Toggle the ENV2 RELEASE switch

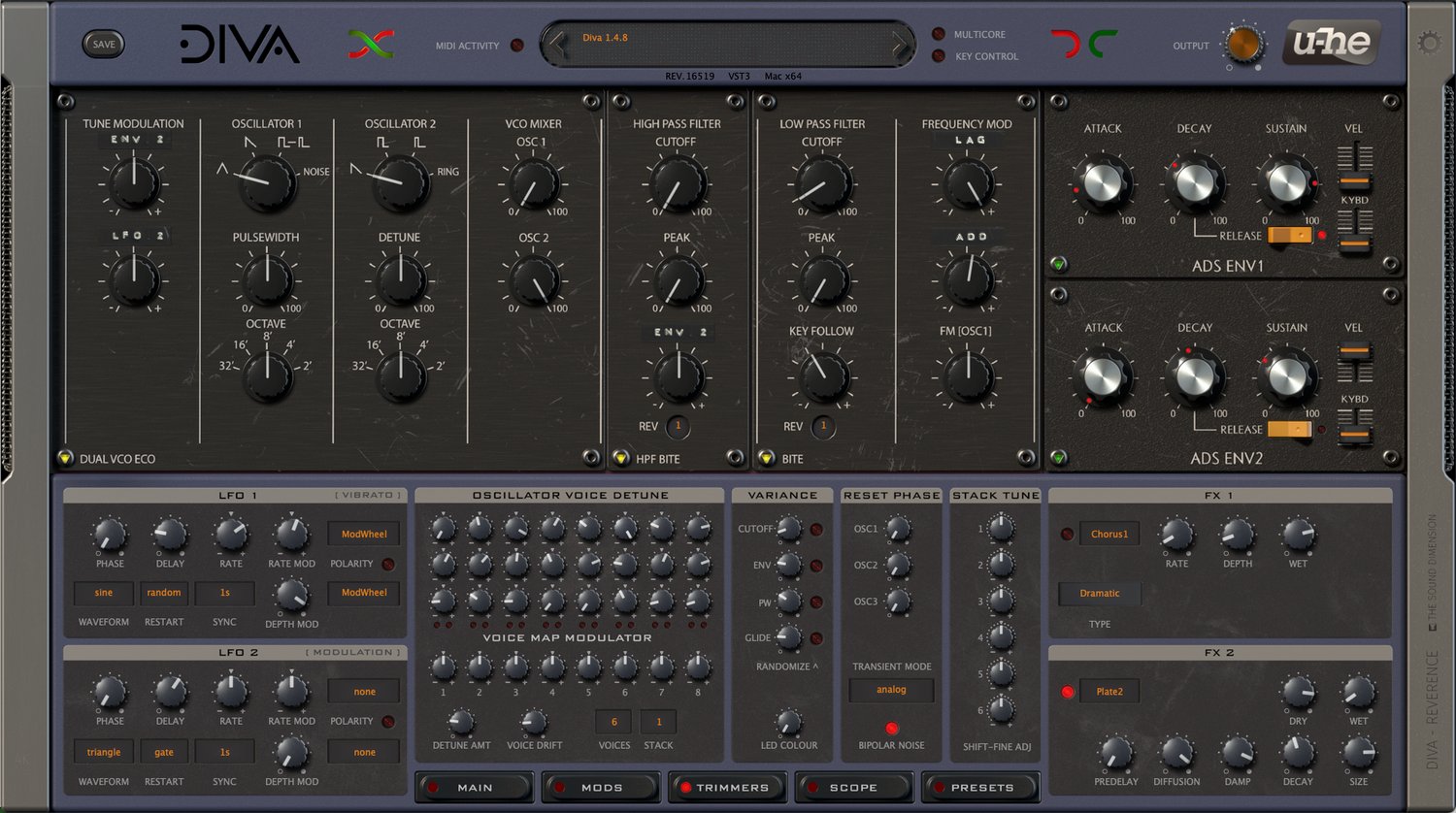pyautogui.click(x=1289, y=429)
